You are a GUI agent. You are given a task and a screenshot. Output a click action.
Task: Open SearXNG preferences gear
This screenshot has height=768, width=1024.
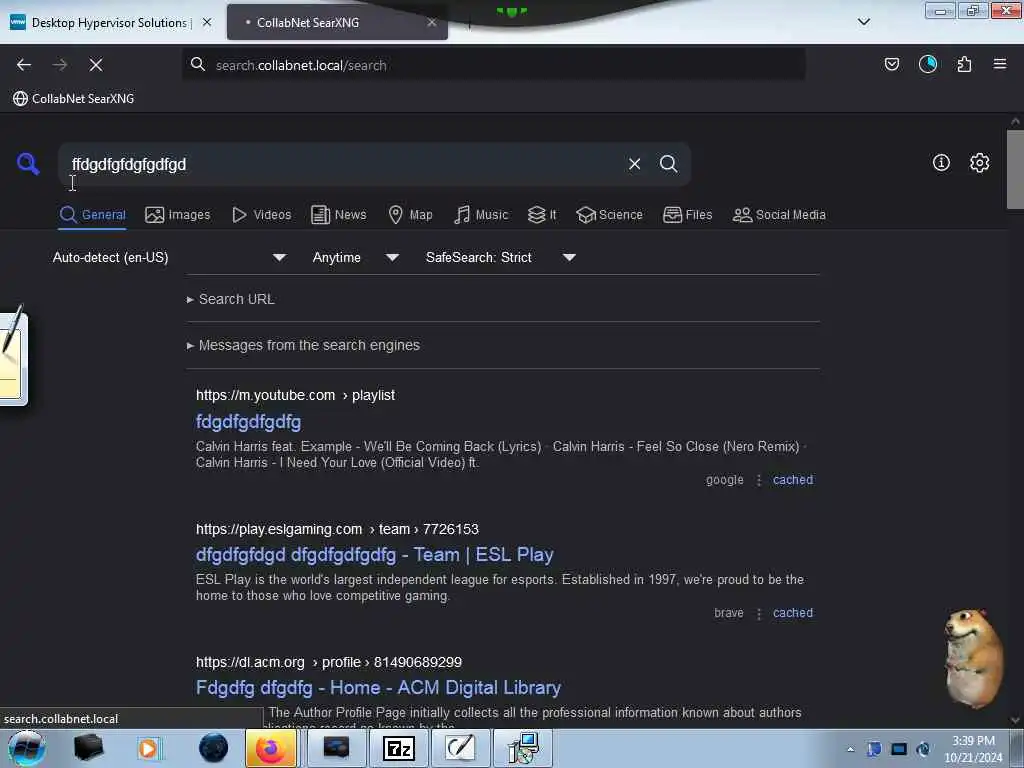(979, 163)
